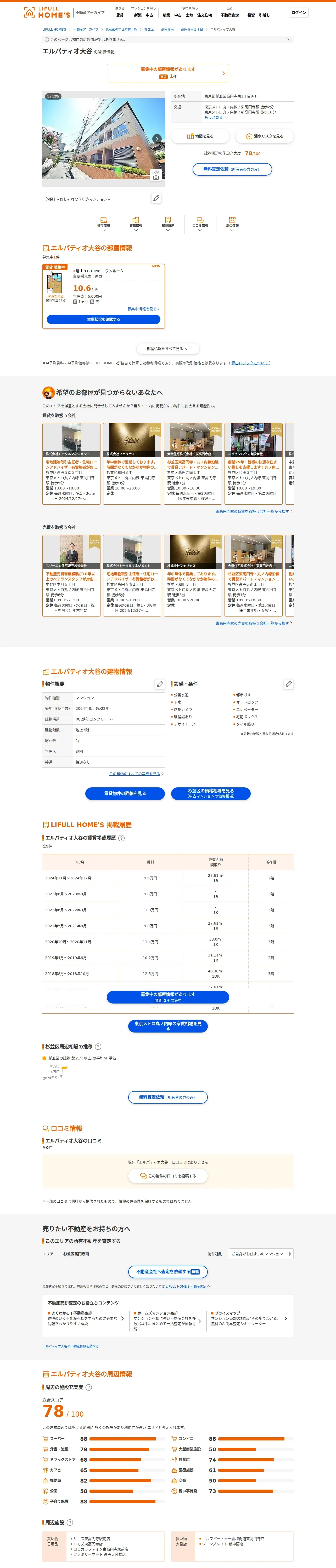Open the 賃貸 menu item in header

120,15
